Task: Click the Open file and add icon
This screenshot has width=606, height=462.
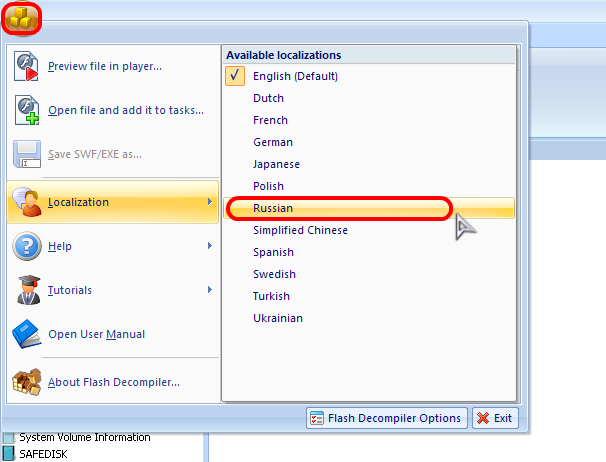Action: coord(27,110)
